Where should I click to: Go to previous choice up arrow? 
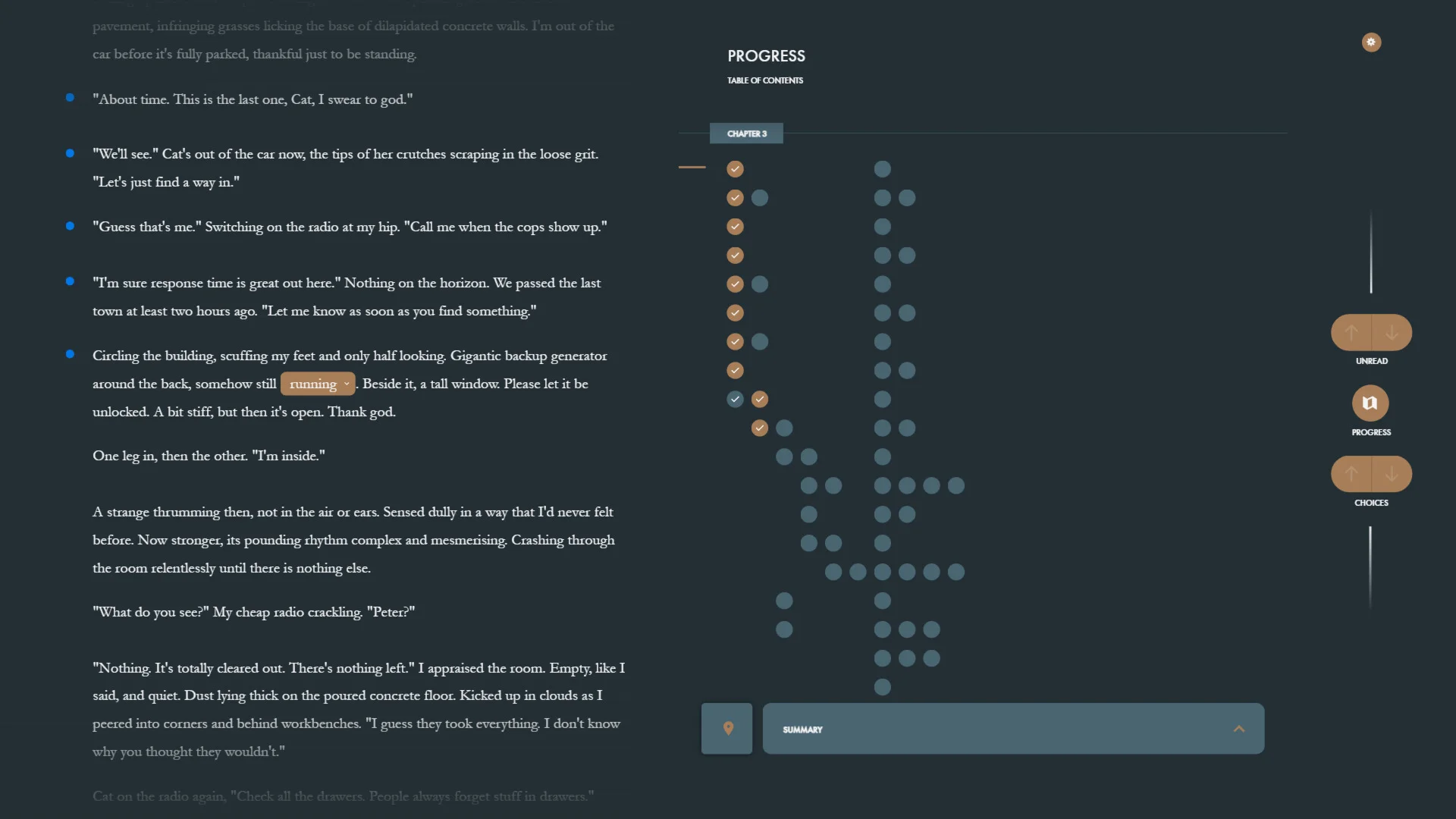tap(1351, 474)
